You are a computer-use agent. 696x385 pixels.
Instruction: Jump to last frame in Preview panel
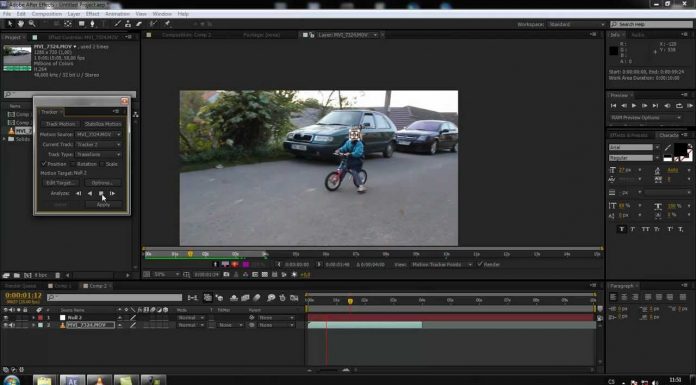click(x=655, y=106)
